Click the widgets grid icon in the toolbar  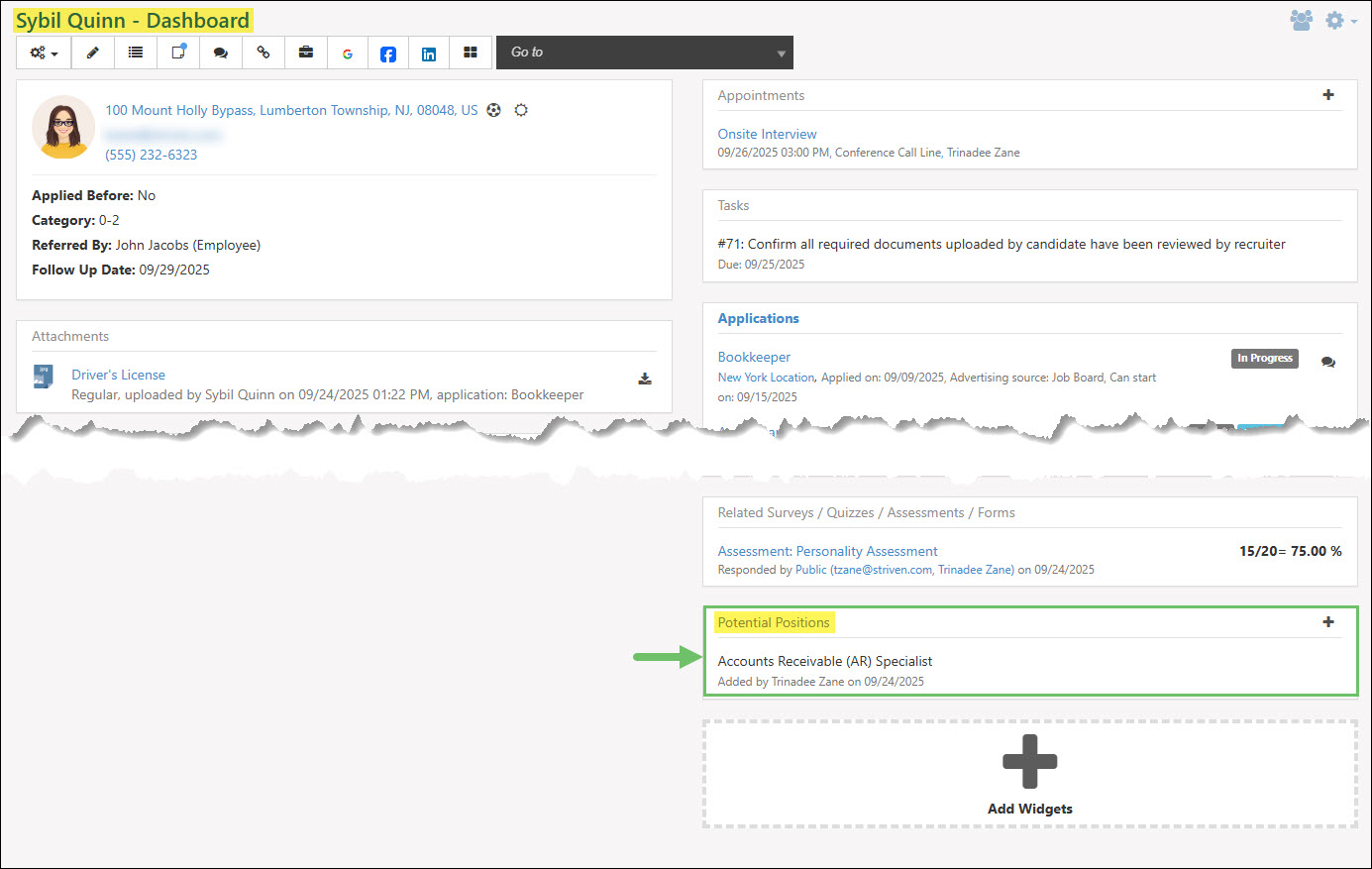[471, 53]
